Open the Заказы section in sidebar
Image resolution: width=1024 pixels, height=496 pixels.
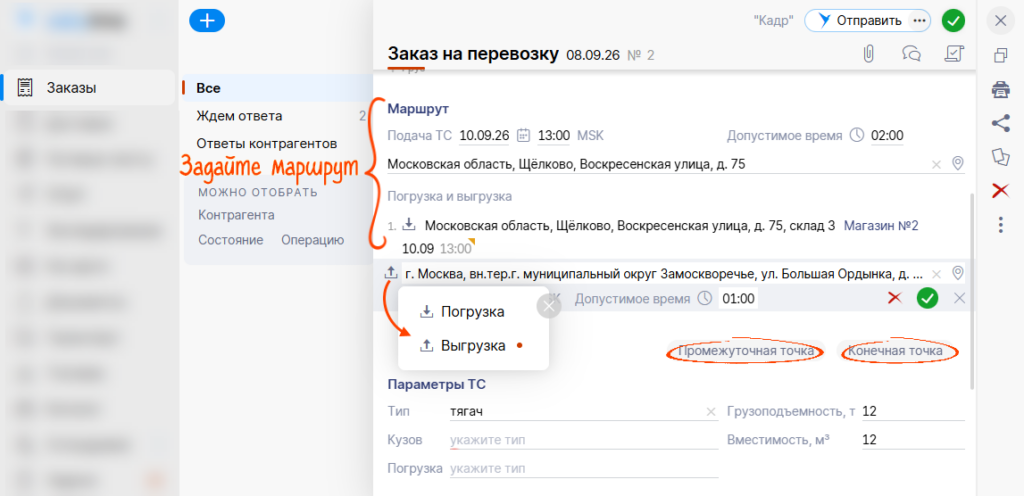coord(88,87)
